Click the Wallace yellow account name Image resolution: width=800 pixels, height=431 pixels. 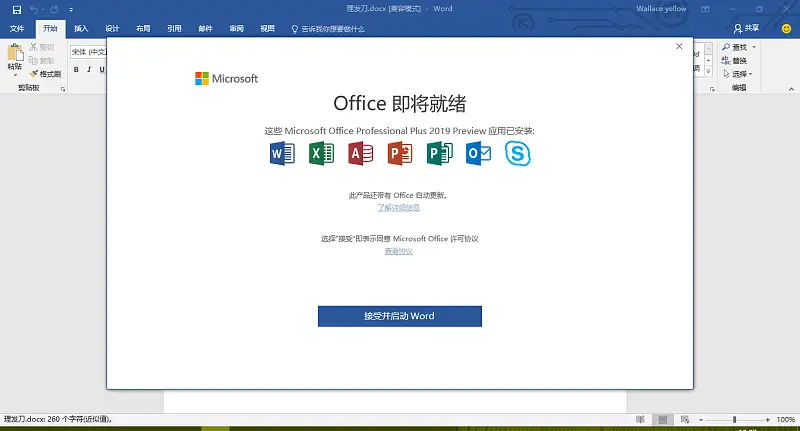661,9
